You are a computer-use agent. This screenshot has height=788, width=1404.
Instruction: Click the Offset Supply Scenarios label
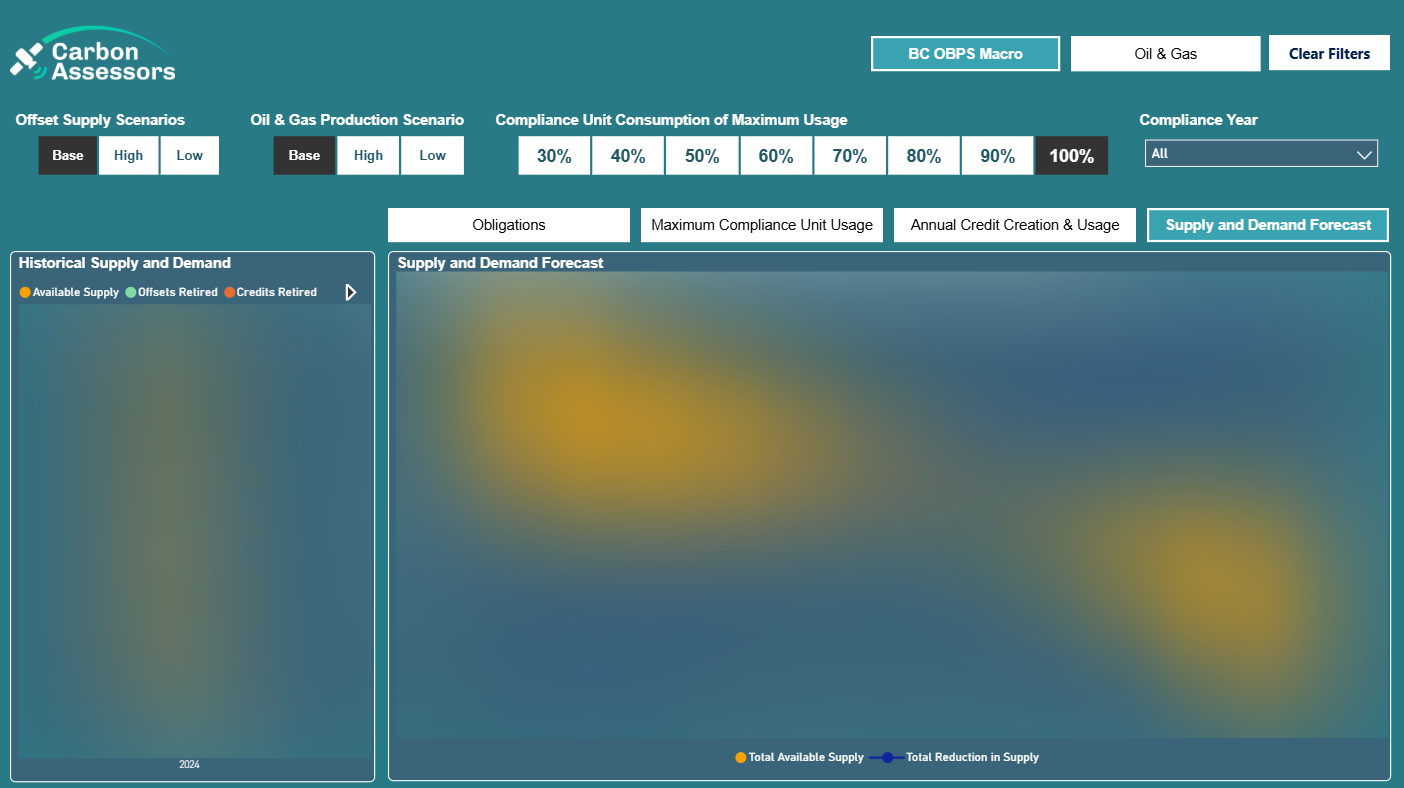100,120
